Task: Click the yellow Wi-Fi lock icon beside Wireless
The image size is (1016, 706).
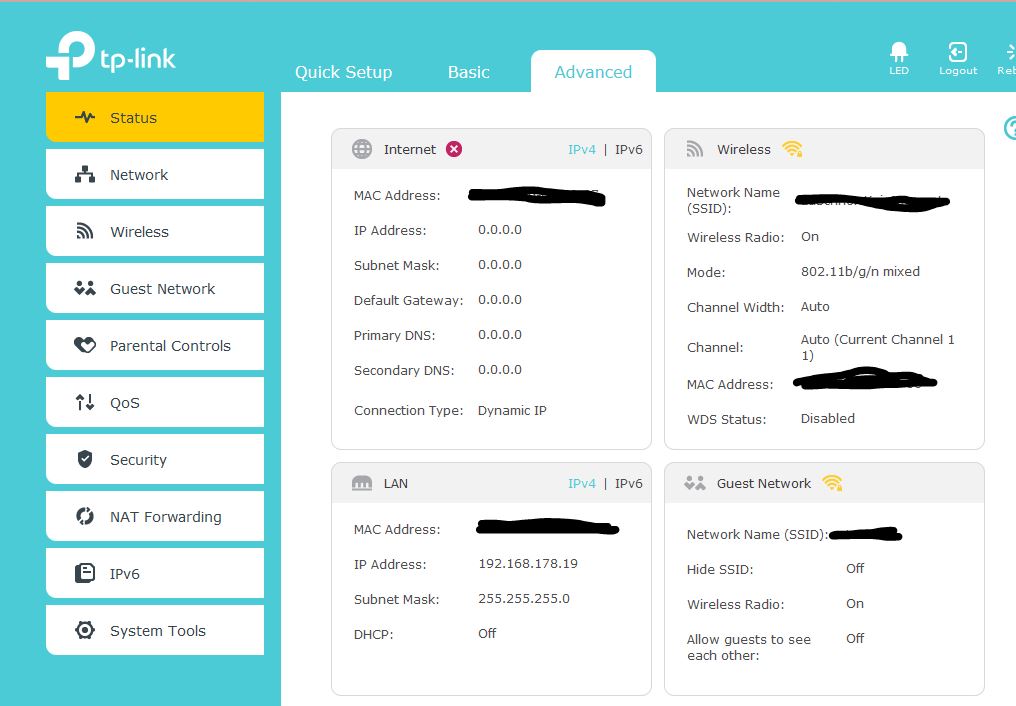Action: [x=792, y=149]
